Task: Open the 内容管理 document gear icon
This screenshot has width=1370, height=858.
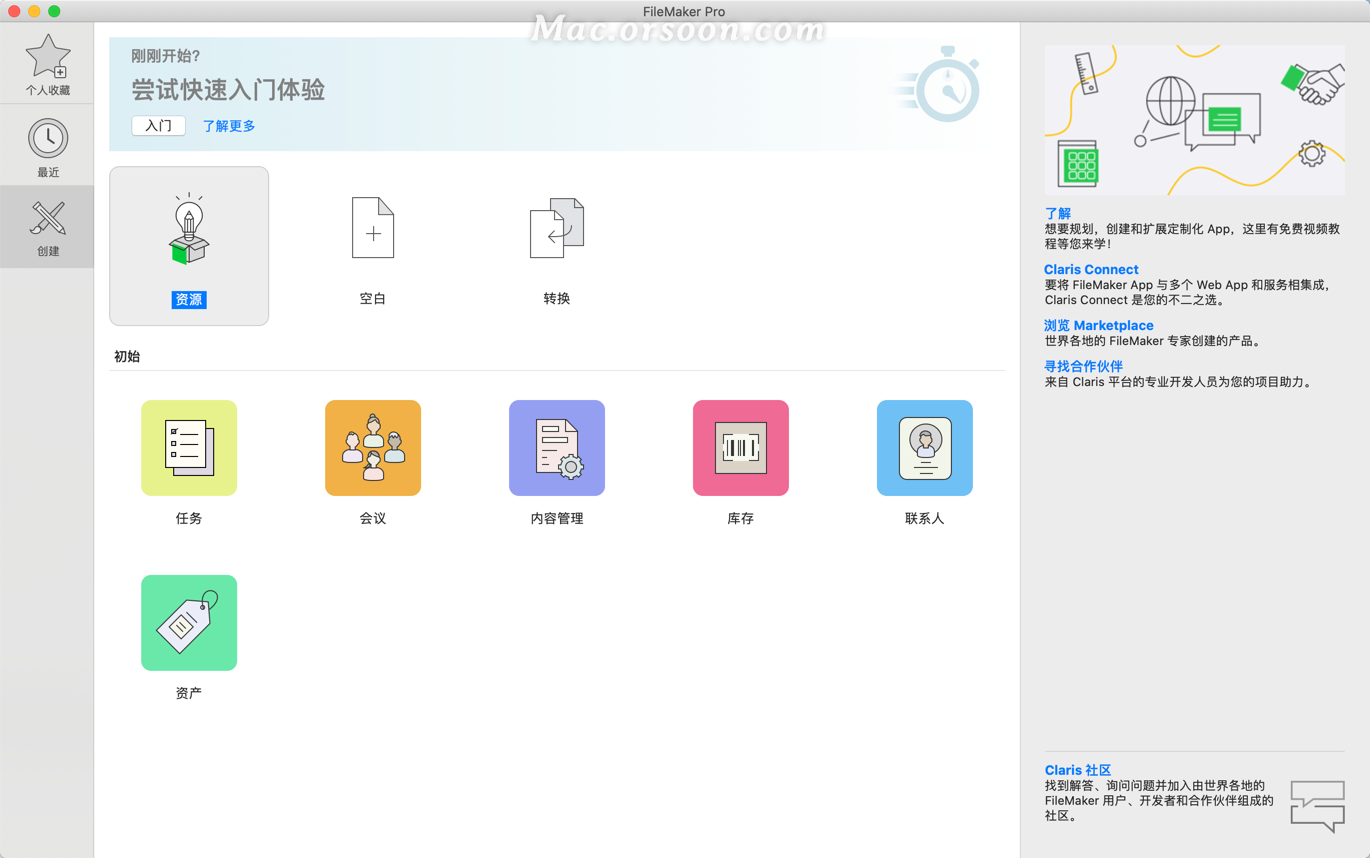Action: 557,448
